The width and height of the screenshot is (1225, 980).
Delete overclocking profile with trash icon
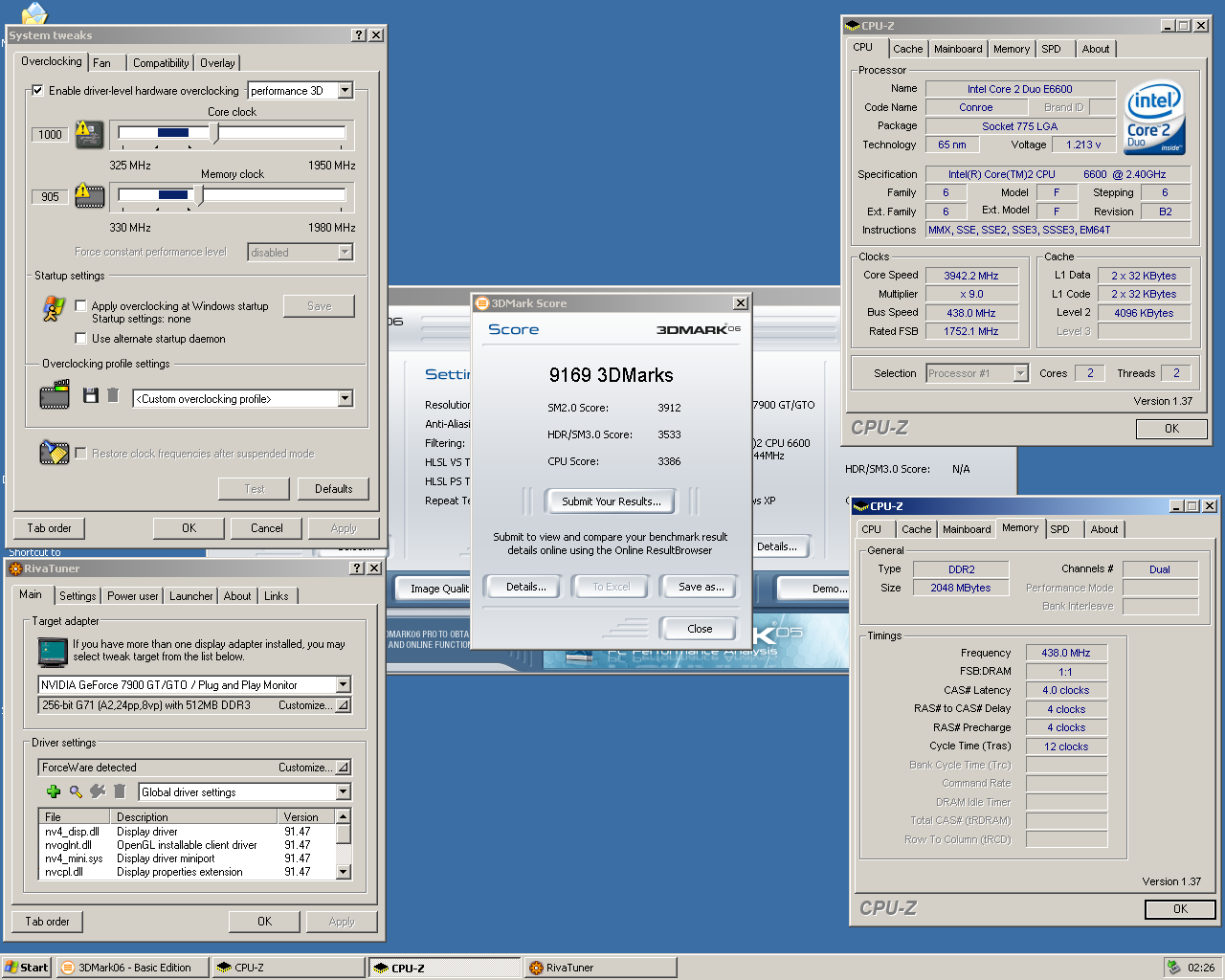point(113,395)
